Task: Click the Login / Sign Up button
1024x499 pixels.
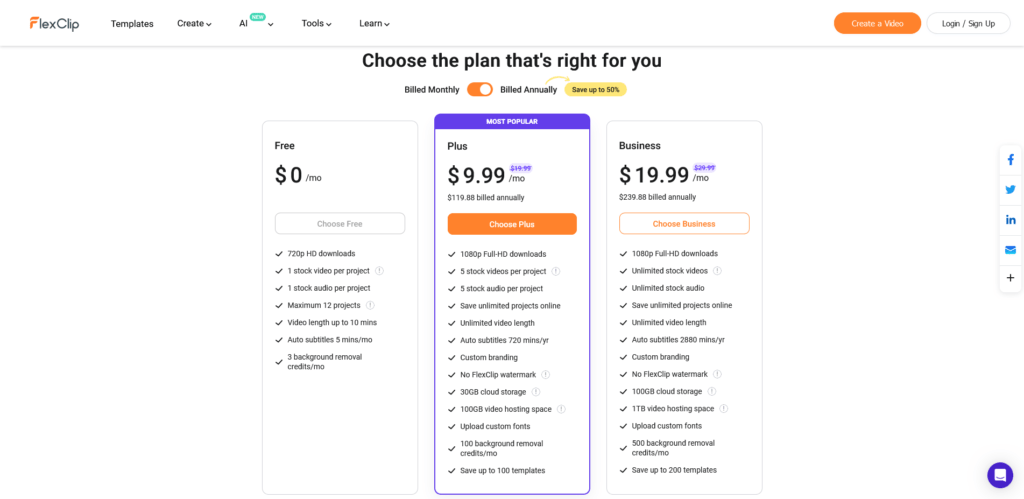Action: pos(968,24)
